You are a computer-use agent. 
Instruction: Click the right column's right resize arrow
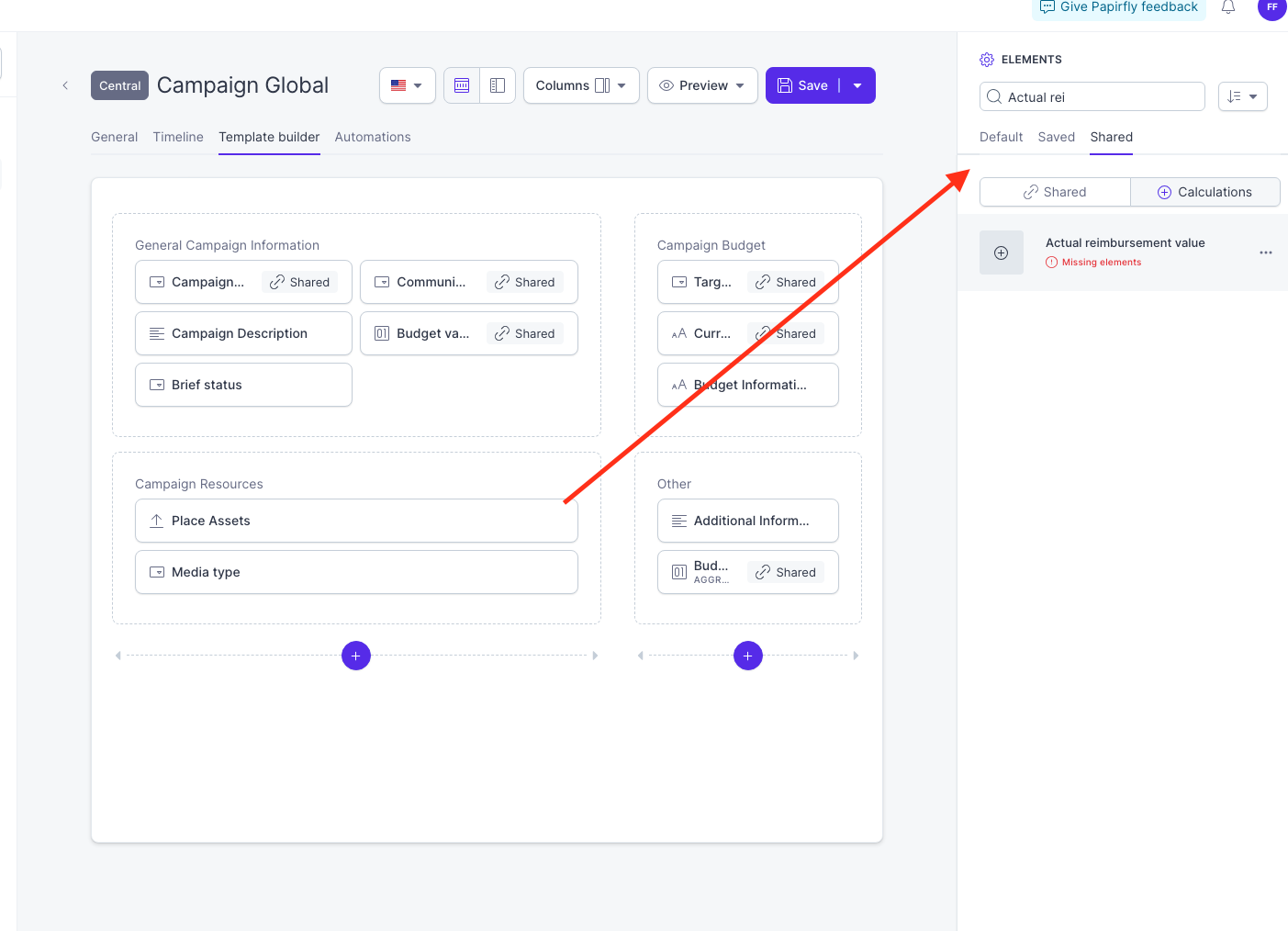856,656
